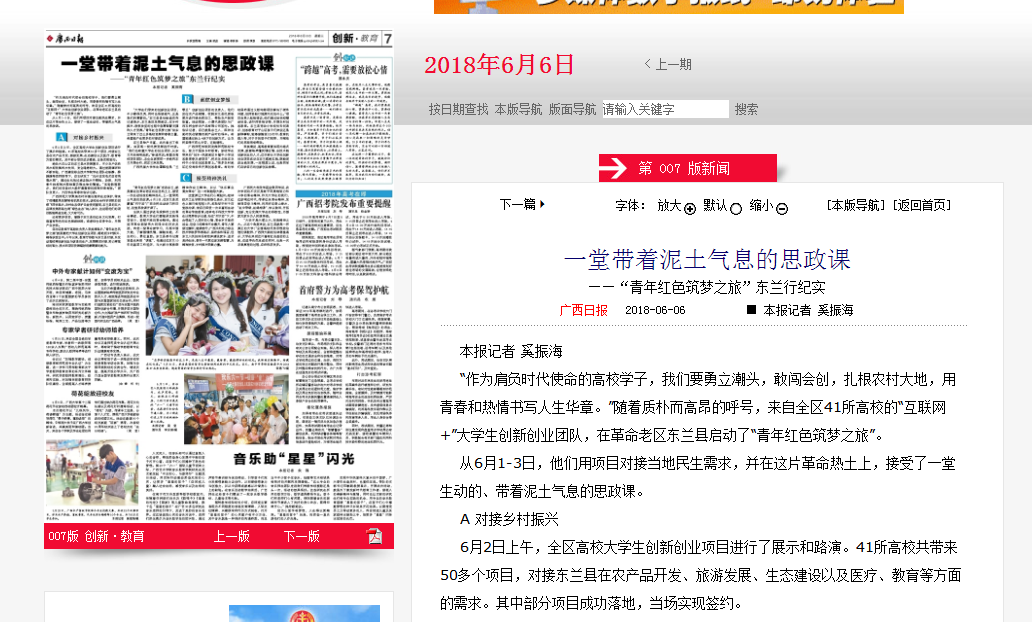Screen dimensions: 1032x622
Task: Click the zoom-in plus font icon
Action: 690,208
